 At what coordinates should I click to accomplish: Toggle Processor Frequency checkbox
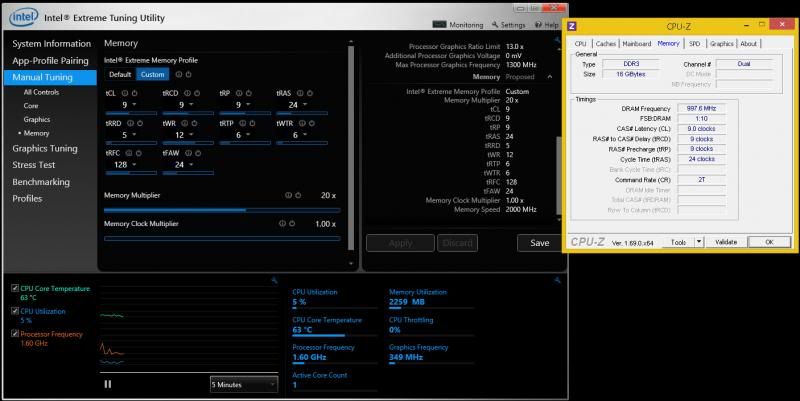(15, 334)
